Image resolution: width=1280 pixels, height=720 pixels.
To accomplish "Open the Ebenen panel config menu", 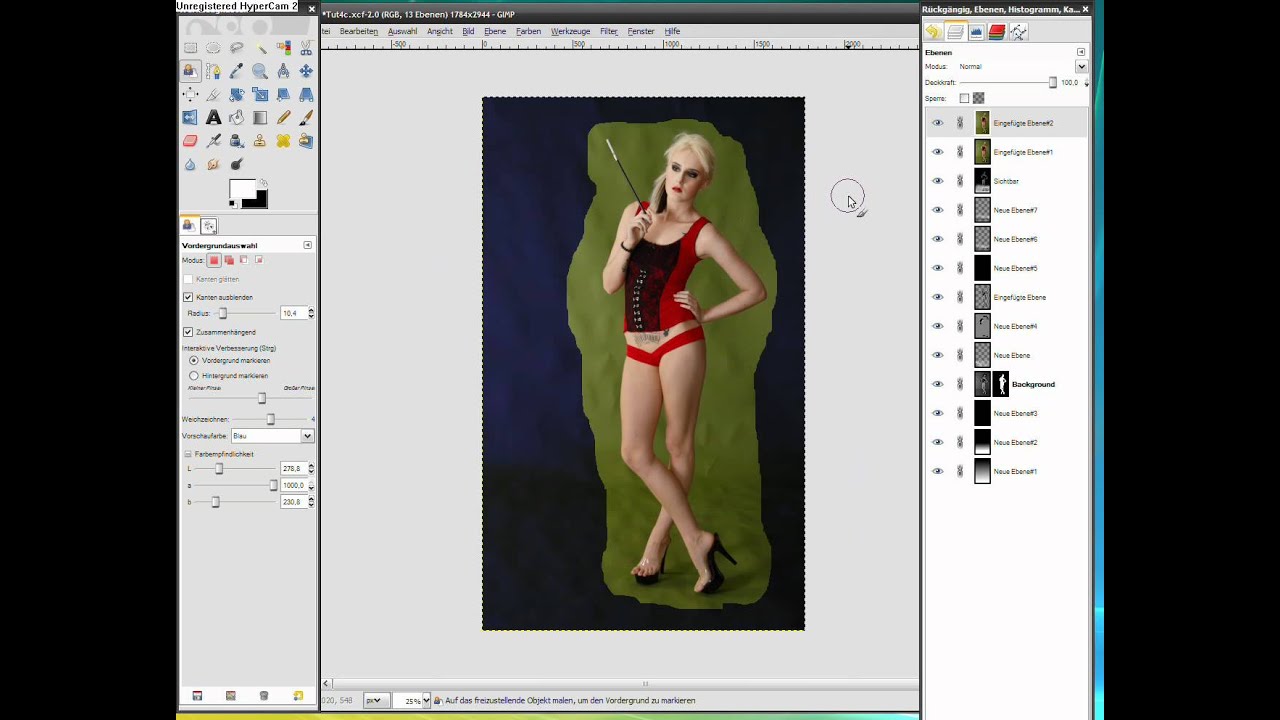I will pos(1081,52).
